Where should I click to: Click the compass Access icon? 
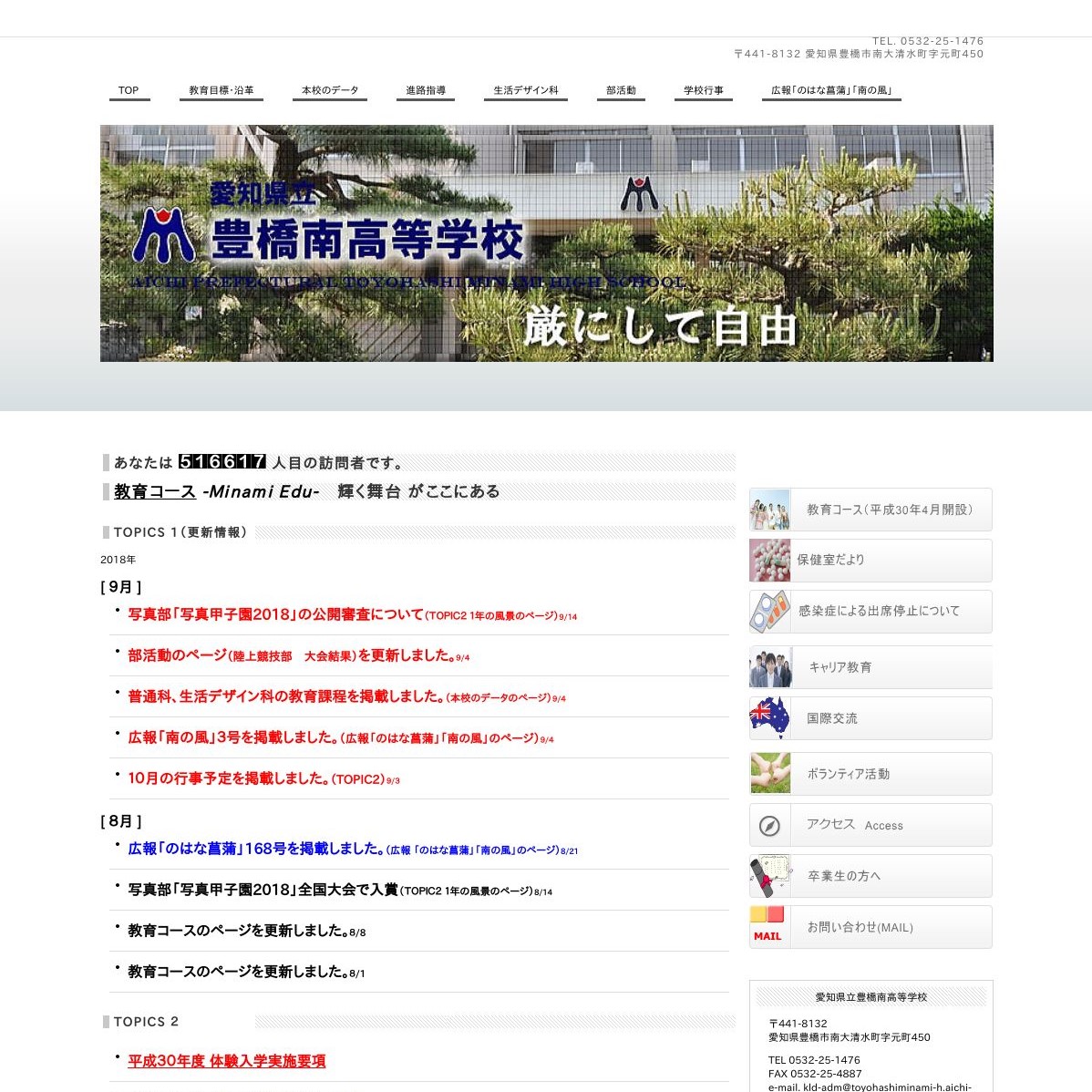point(769,826)
